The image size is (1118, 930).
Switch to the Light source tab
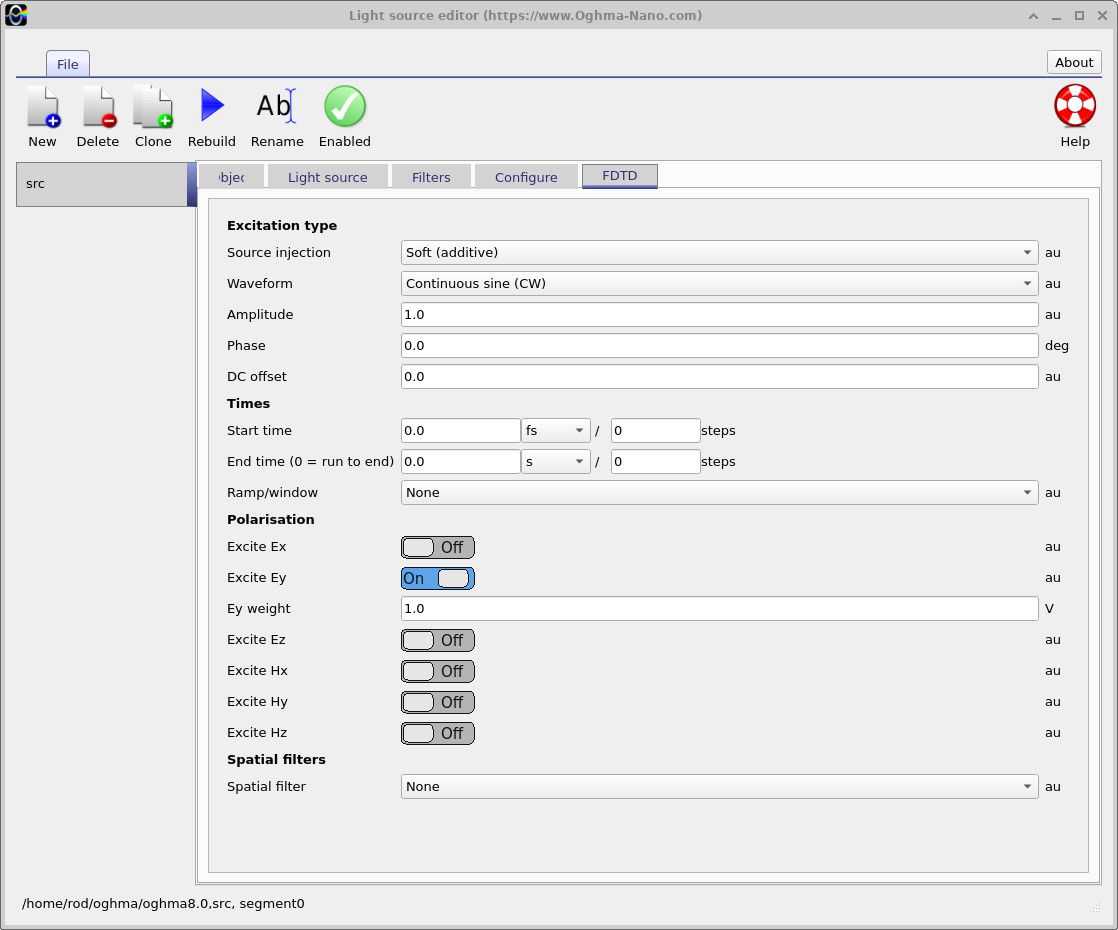(327, 177)
